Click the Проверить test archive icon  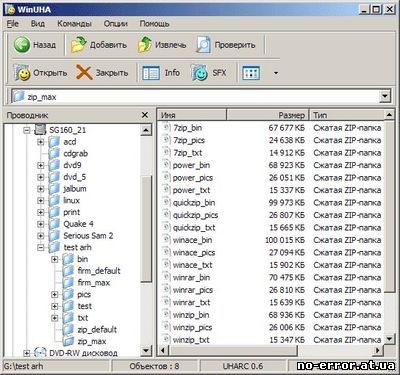tap(203, 45)
